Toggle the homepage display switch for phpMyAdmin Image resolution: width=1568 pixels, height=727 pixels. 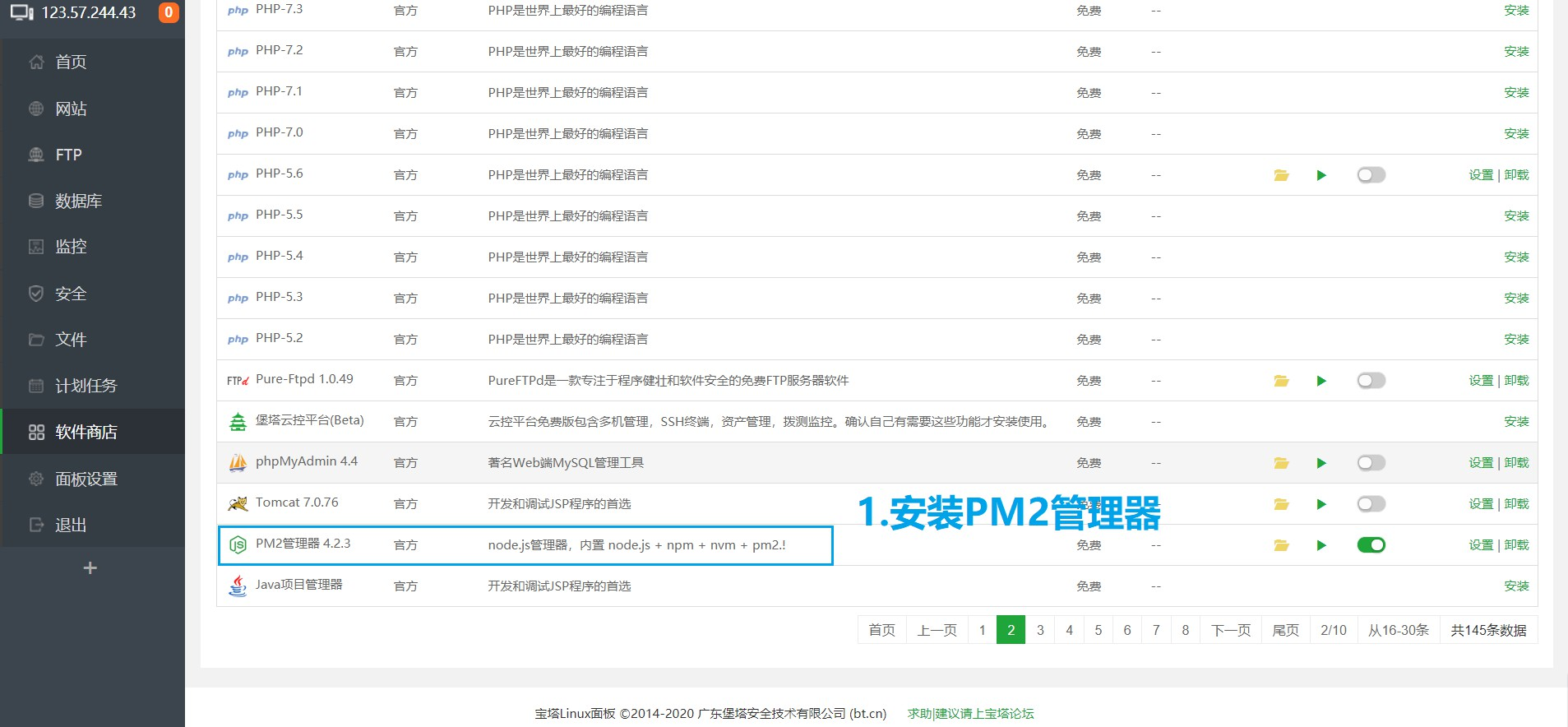tap(1371, 463)
